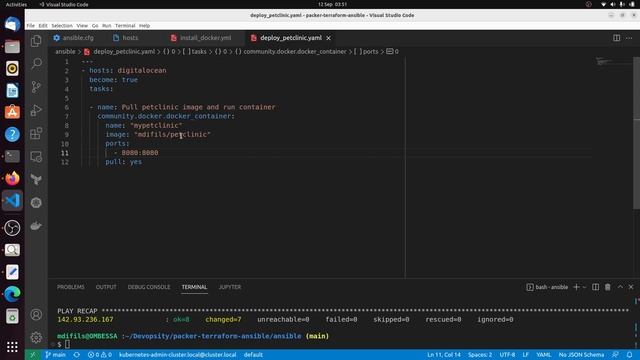Close the deploy_petclinic.yaml tab
640x360 pixels.
[328, 38]
